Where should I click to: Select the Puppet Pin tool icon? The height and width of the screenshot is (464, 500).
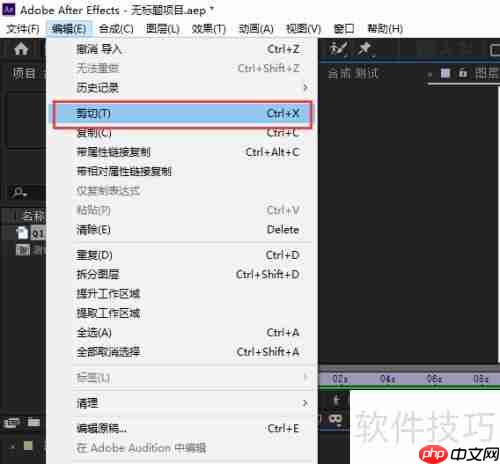(x=365, y=49)
